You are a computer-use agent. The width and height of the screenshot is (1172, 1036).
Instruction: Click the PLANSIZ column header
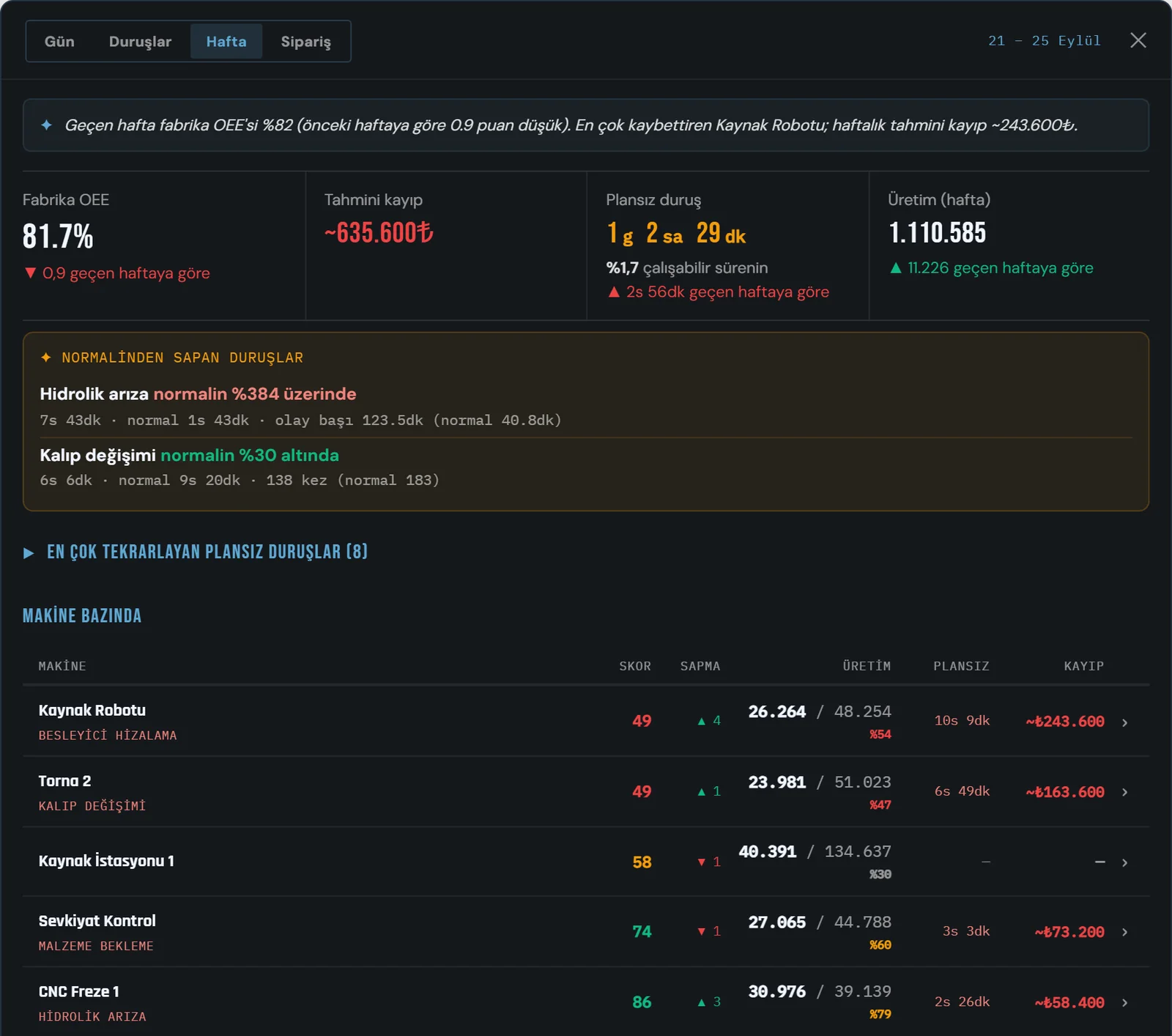tap(961, 666)
